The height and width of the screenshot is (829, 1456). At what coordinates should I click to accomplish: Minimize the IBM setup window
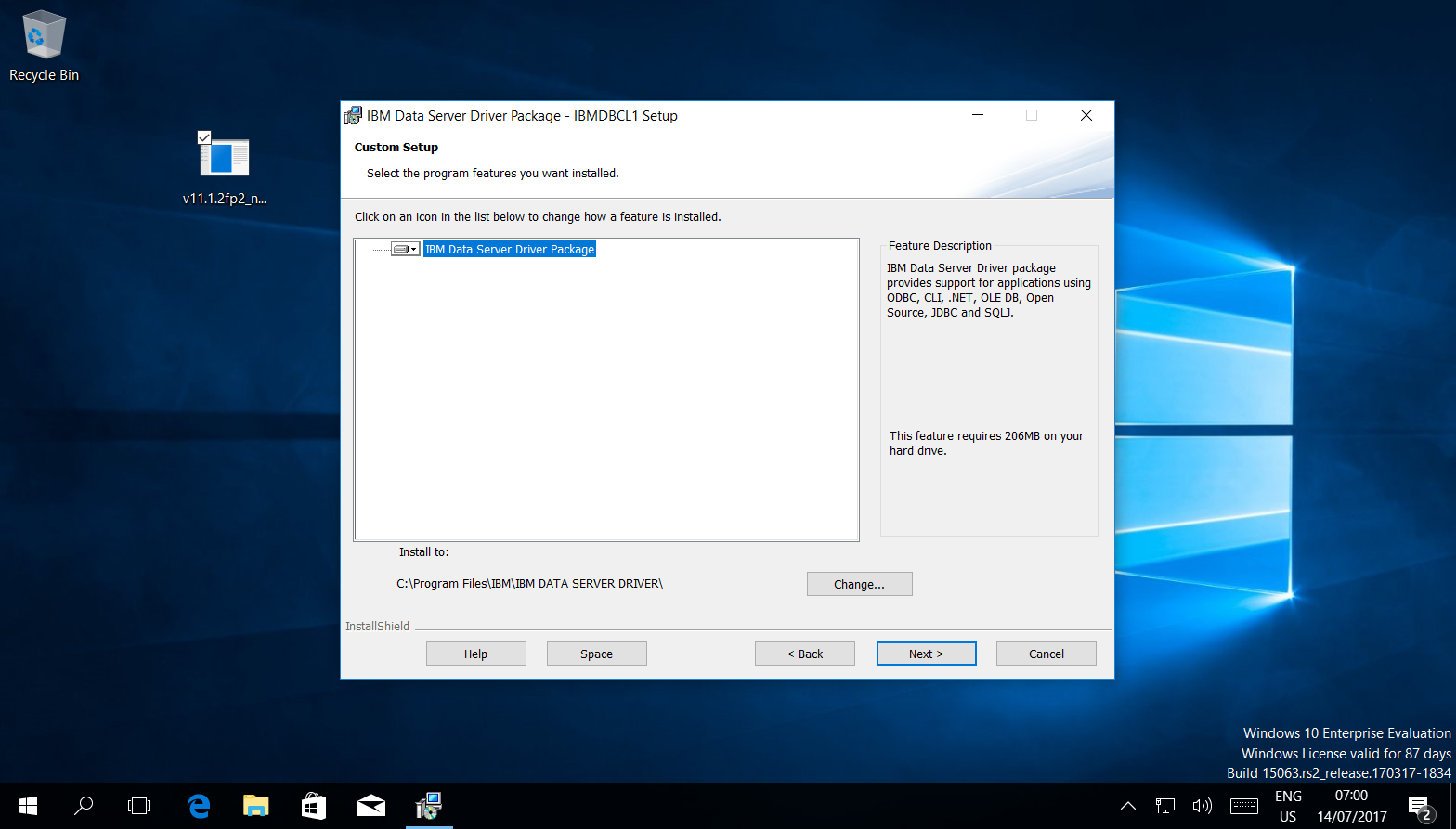[978, 115]
